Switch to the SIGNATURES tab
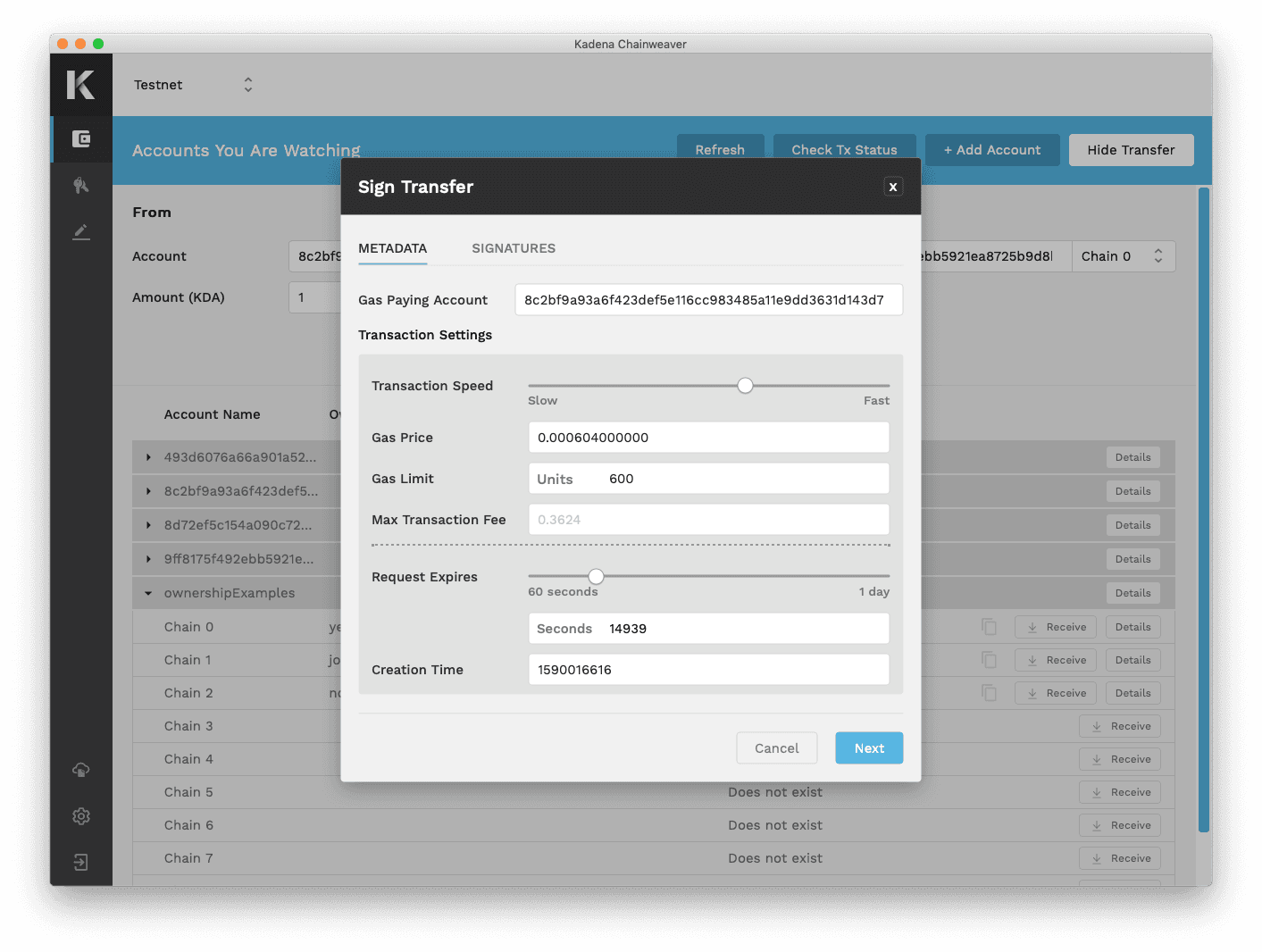This screenshot has height=952, width=1262. 514,248
